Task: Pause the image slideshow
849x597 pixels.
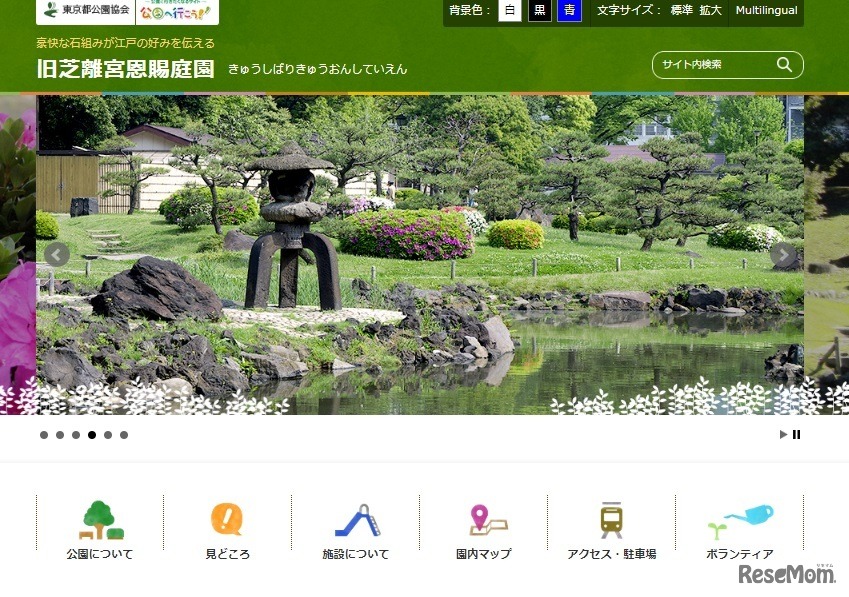Action: [x=797, y=434]
